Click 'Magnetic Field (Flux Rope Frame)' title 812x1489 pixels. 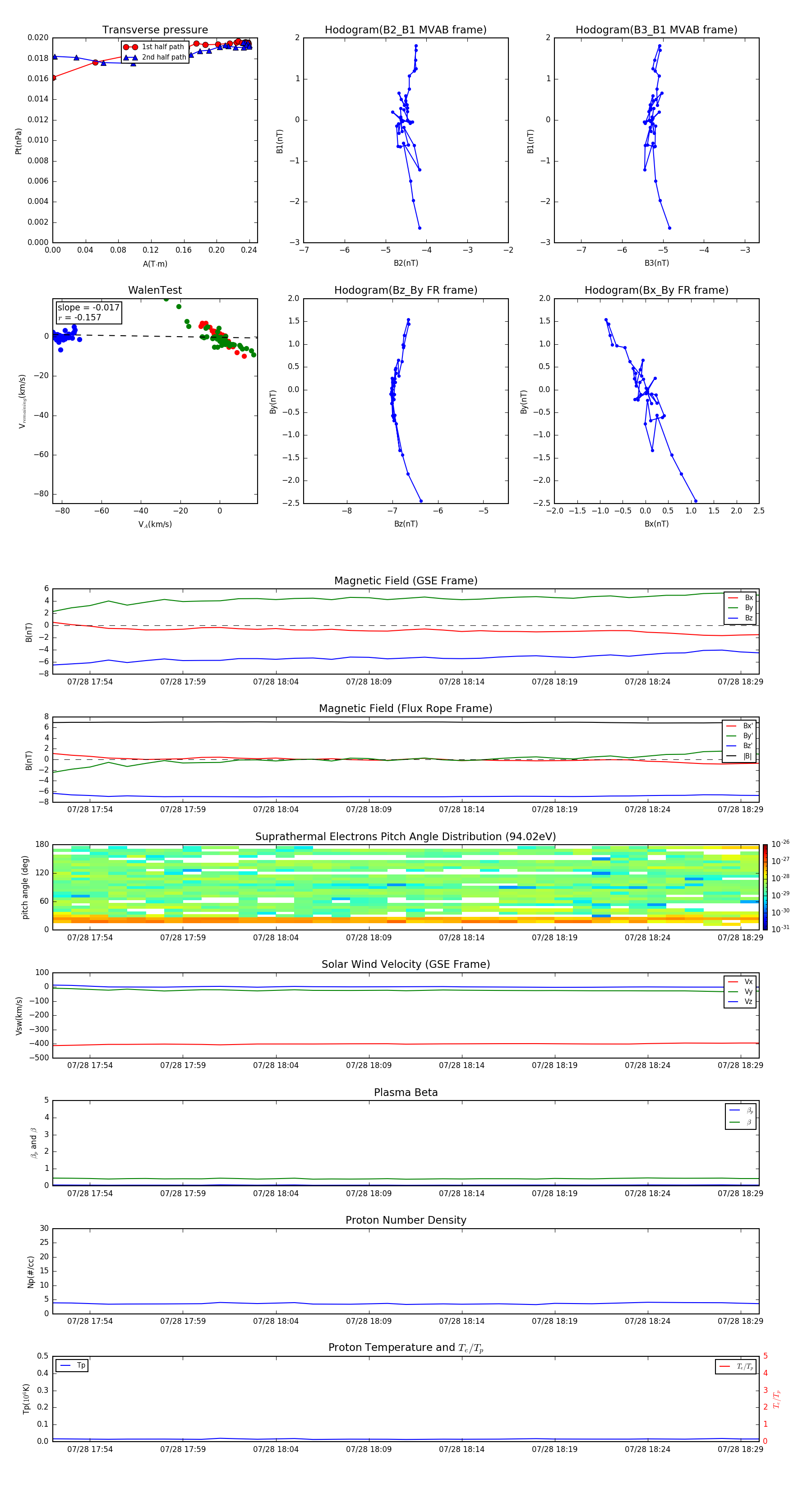pyautogui.click(x=406, y=709)
